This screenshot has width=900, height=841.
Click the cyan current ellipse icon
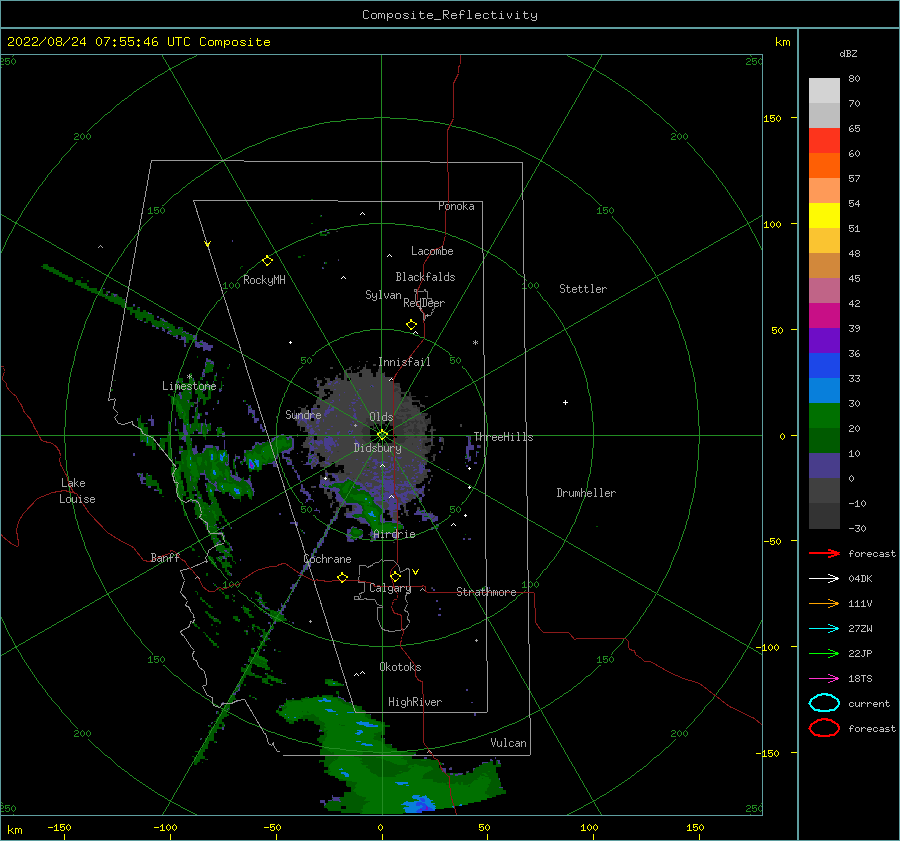(824, 703)
